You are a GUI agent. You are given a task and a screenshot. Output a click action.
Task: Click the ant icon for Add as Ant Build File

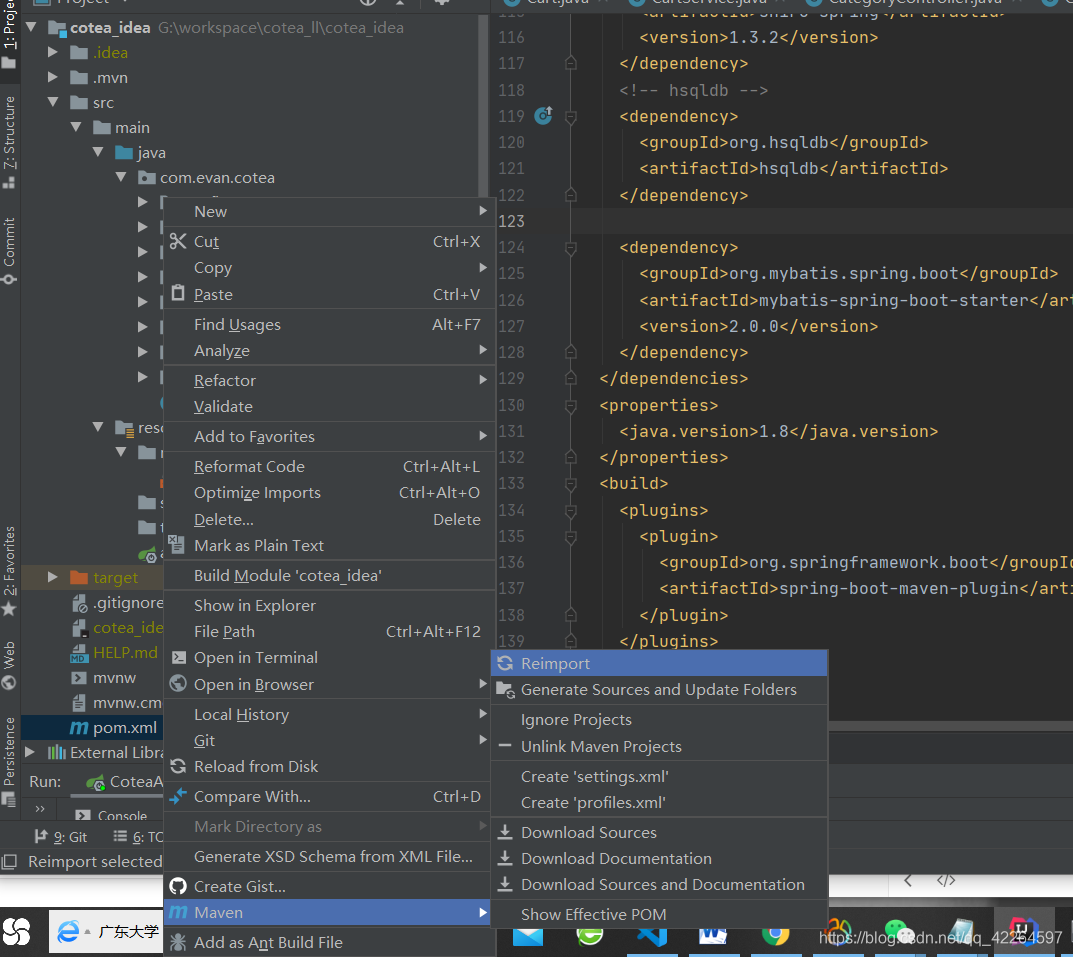(178, 942)
